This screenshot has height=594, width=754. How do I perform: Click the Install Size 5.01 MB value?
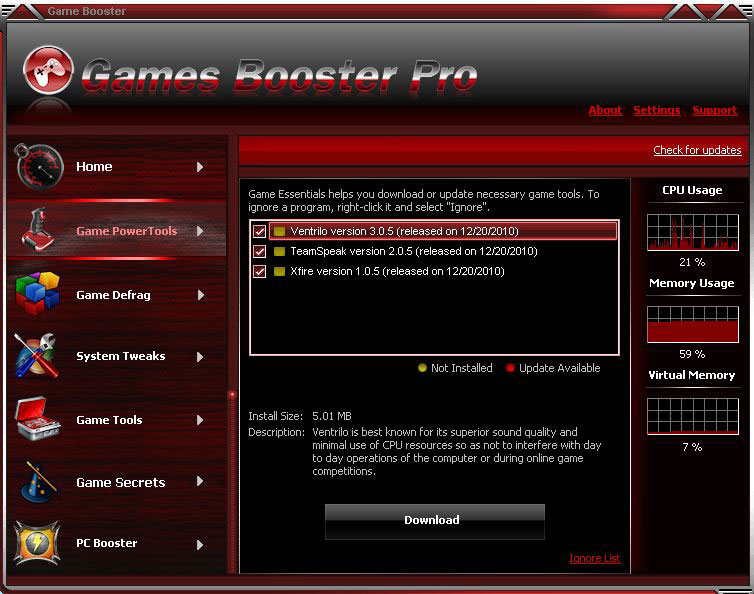click(x=332, y=416)
